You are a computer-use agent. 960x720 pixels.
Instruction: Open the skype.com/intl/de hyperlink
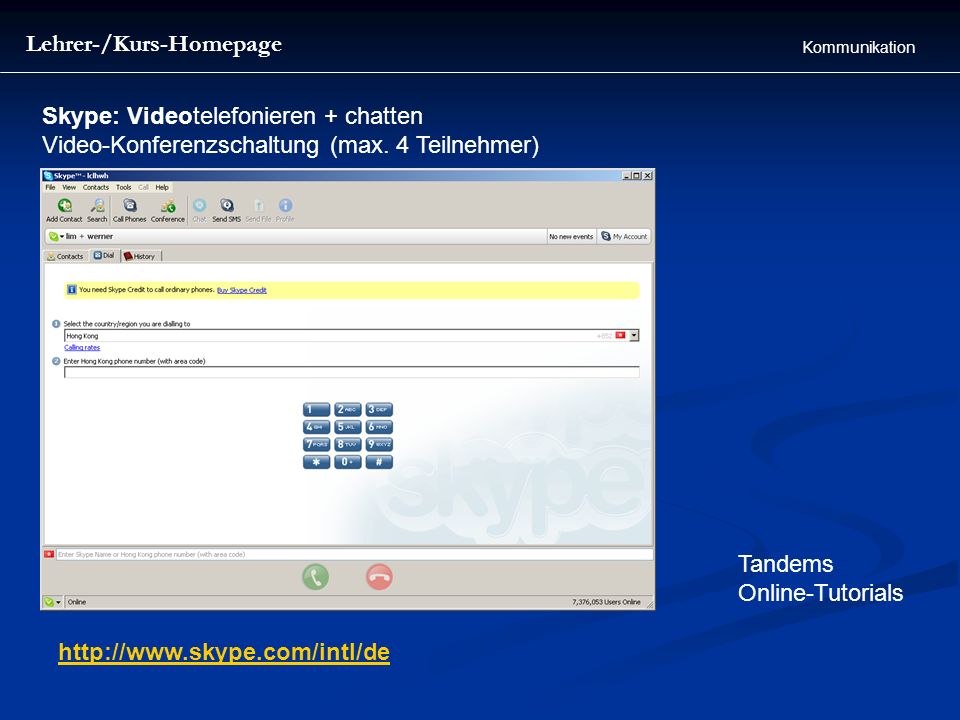coord(224,652)
